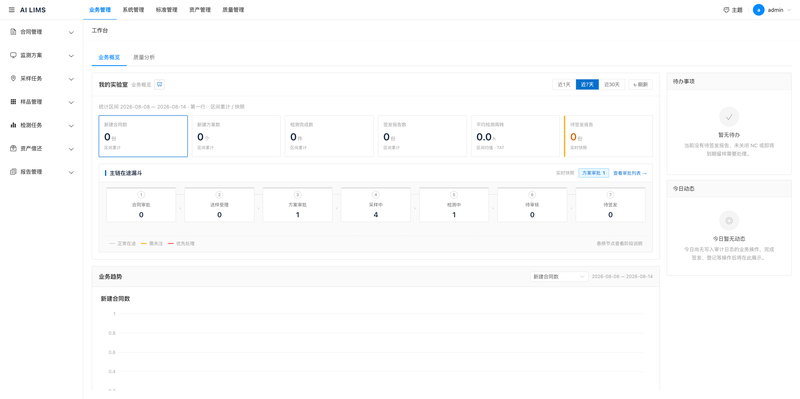This screenshot has width=800, height=399.
Task: Click the 采样任务 location pin icon
Action: (x=13, y=78)
